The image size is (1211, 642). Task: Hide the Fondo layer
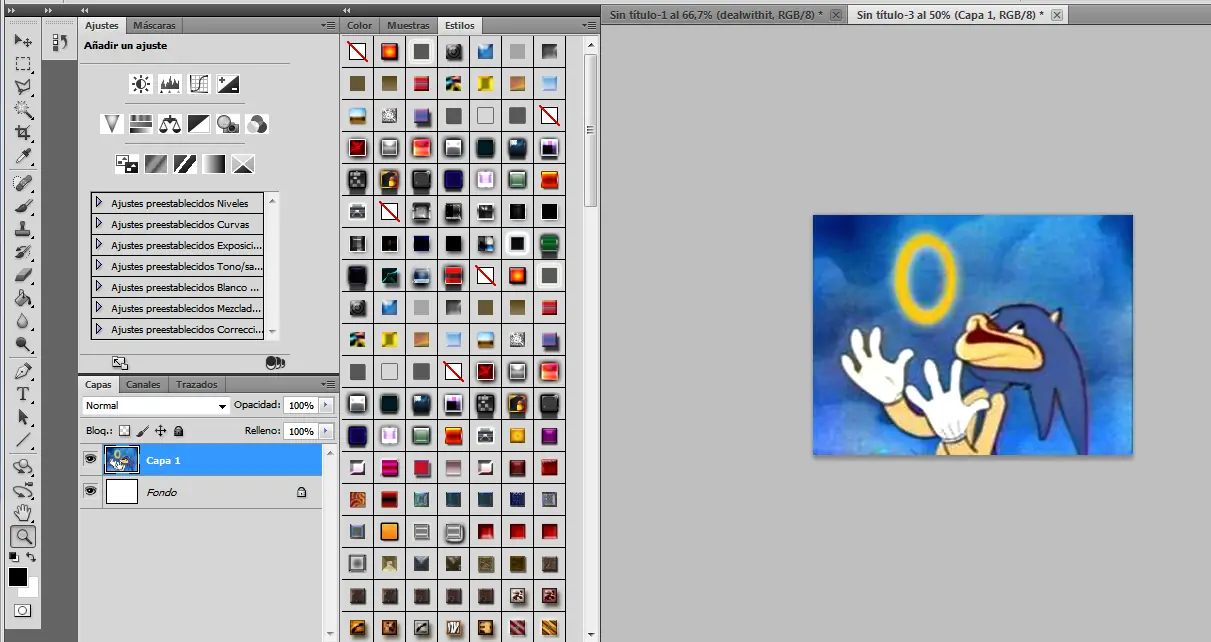click(90, 492)
